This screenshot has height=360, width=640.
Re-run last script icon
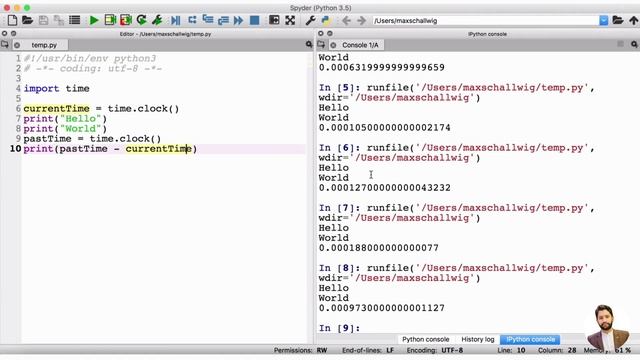coord(141,20)
